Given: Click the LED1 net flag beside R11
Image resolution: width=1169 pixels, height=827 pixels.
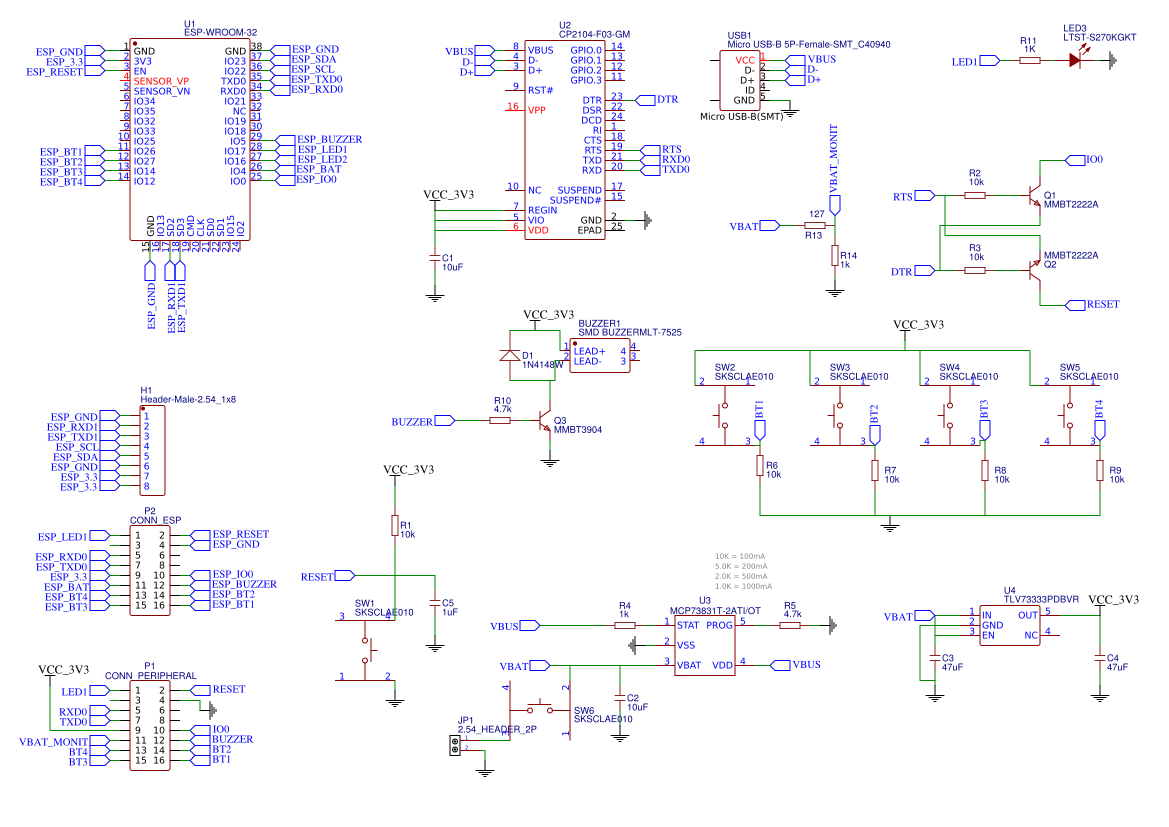Looking at the screenshot, I should coord(976,60).
